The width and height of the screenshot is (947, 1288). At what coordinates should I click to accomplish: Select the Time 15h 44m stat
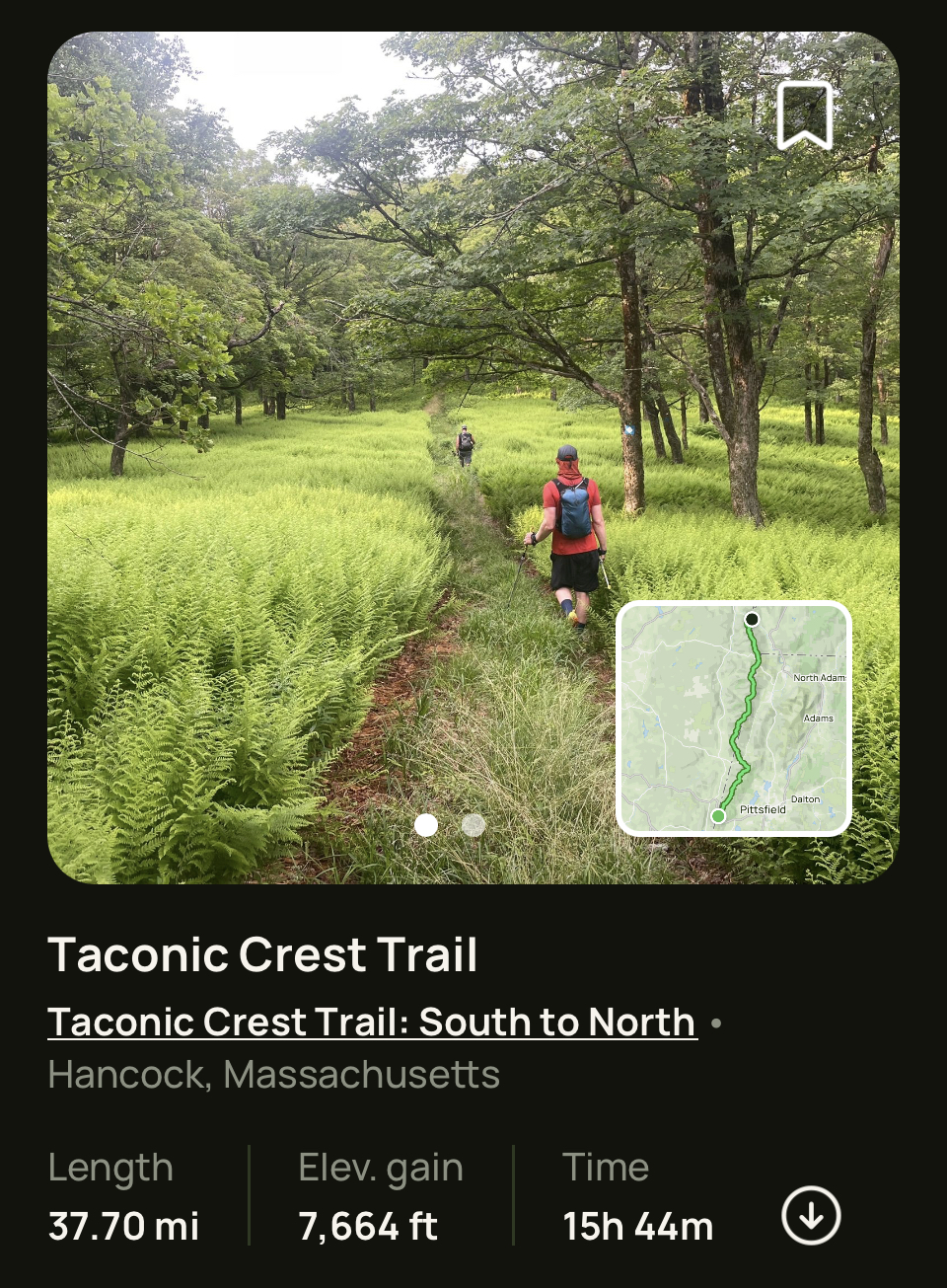(x=637, y=1196)
